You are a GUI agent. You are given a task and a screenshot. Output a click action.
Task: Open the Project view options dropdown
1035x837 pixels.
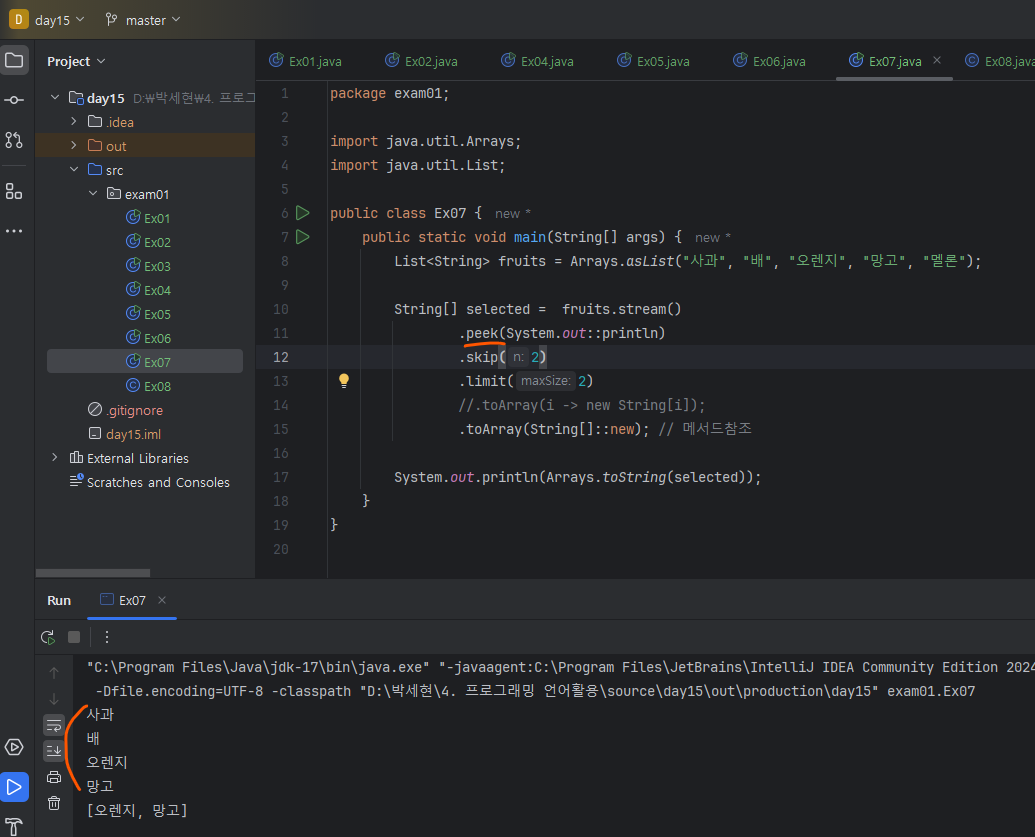77,61
